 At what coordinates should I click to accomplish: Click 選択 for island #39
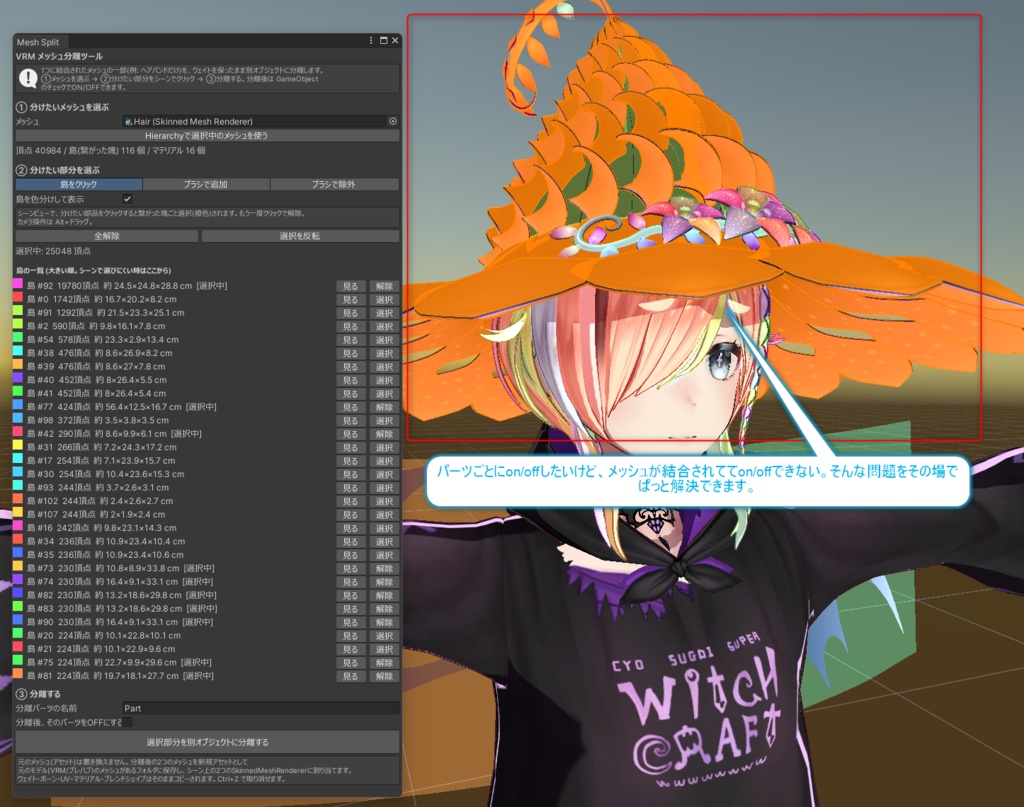(x=384, y=367)
